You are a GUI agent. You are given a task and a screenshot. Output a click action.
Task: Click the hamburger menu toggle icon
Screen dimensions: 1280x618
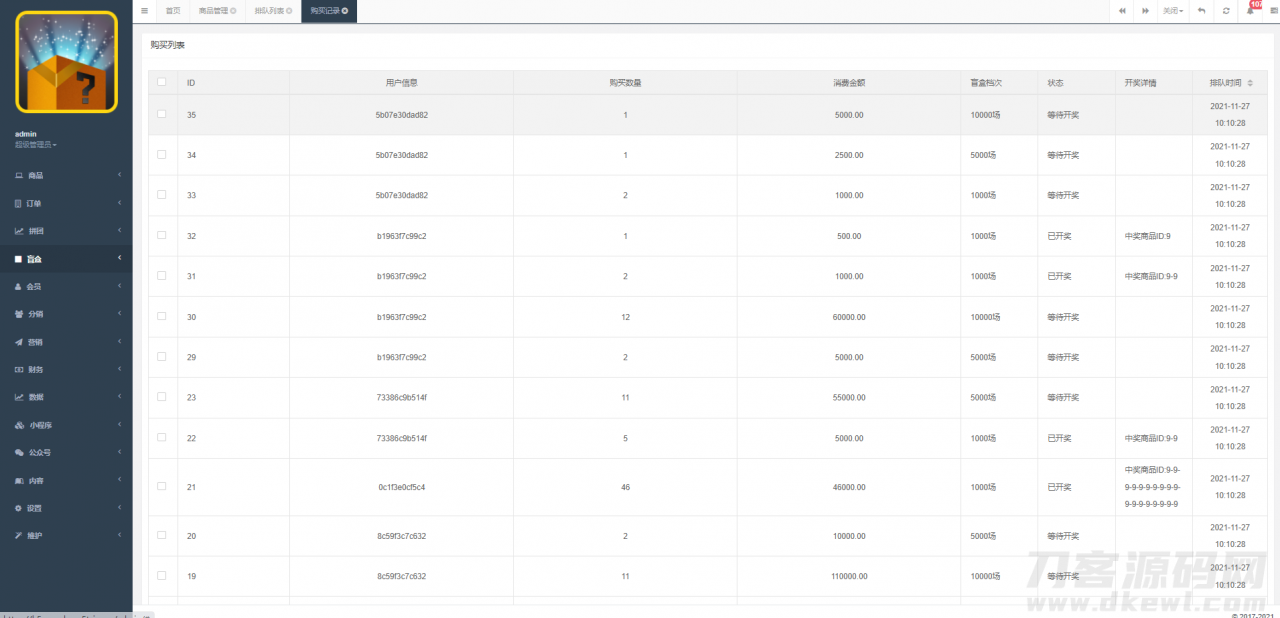pos(144,11)
